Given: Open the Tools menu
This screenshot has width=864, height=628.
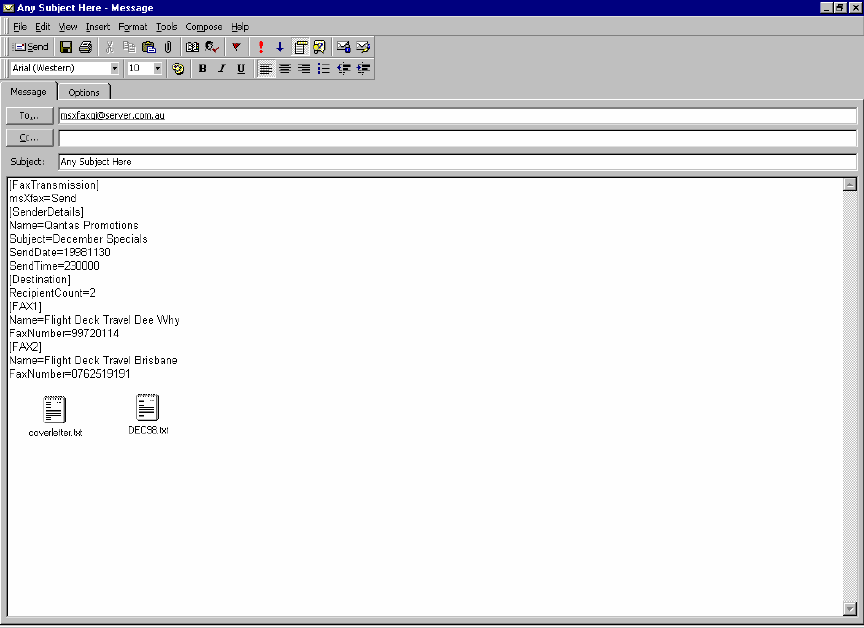Looking at the screenshot, I should [166, 26].
